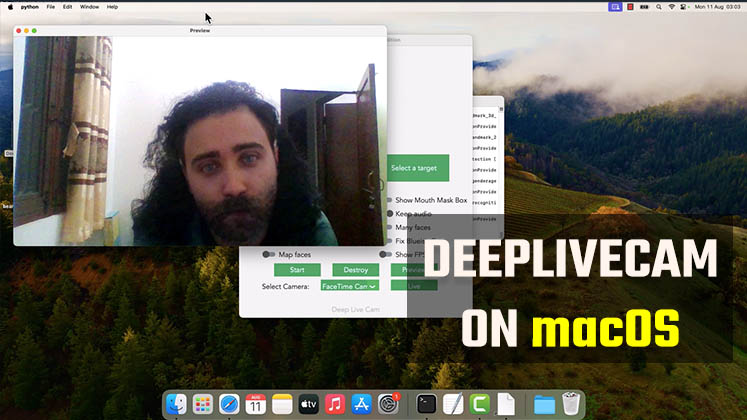
Task: Click the red recording menu bar icon
Action: pos(630,7)
